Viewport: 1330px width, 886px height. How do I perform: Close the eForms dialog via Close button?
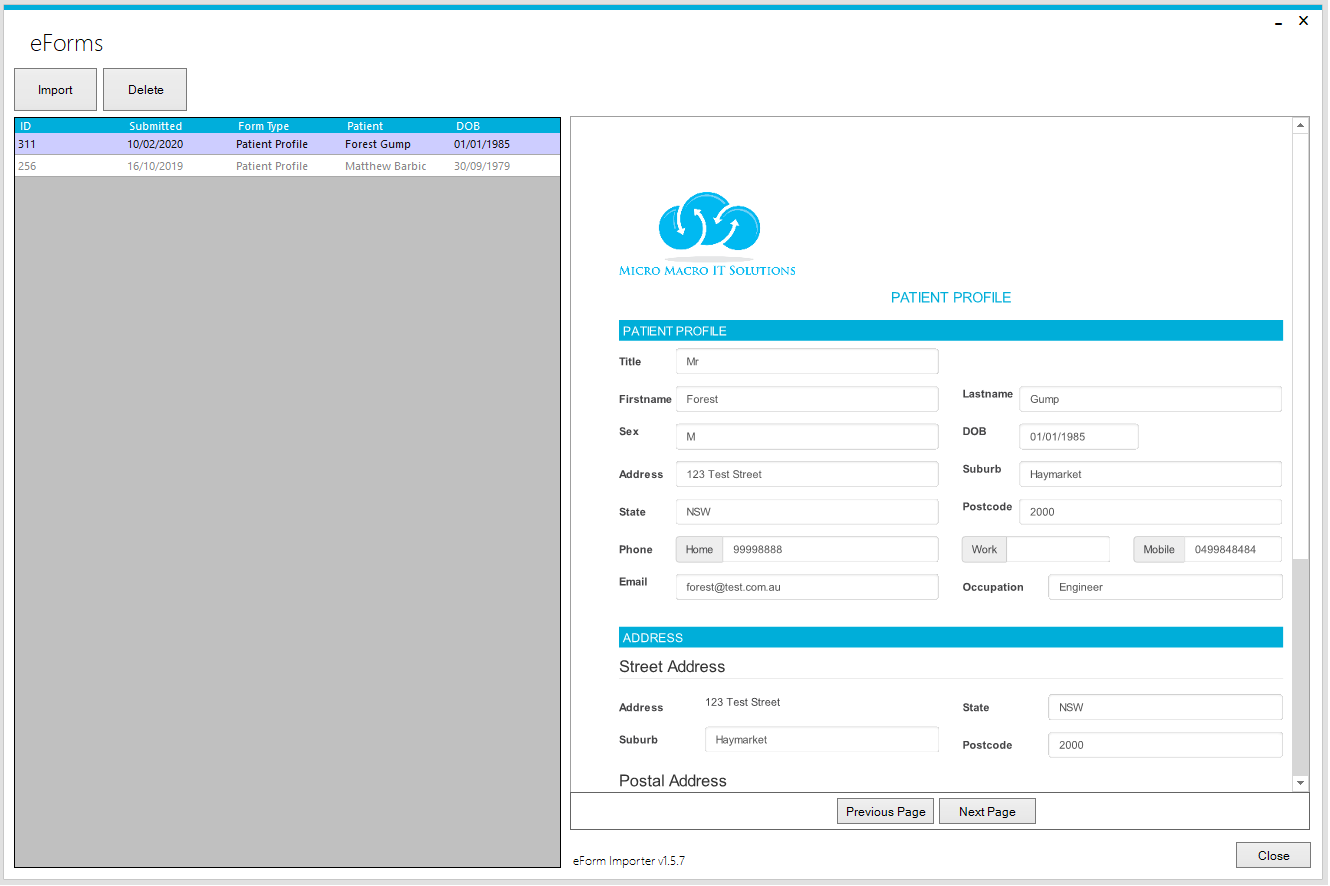(x=1273, y=855)
